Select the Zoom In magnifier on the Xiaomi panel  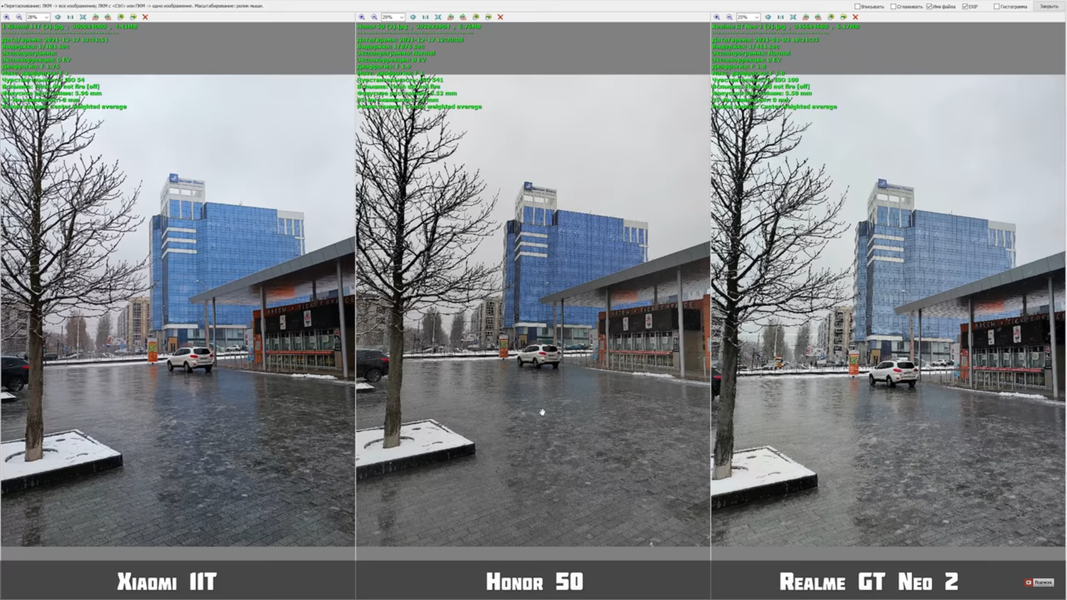pos(7,16)
